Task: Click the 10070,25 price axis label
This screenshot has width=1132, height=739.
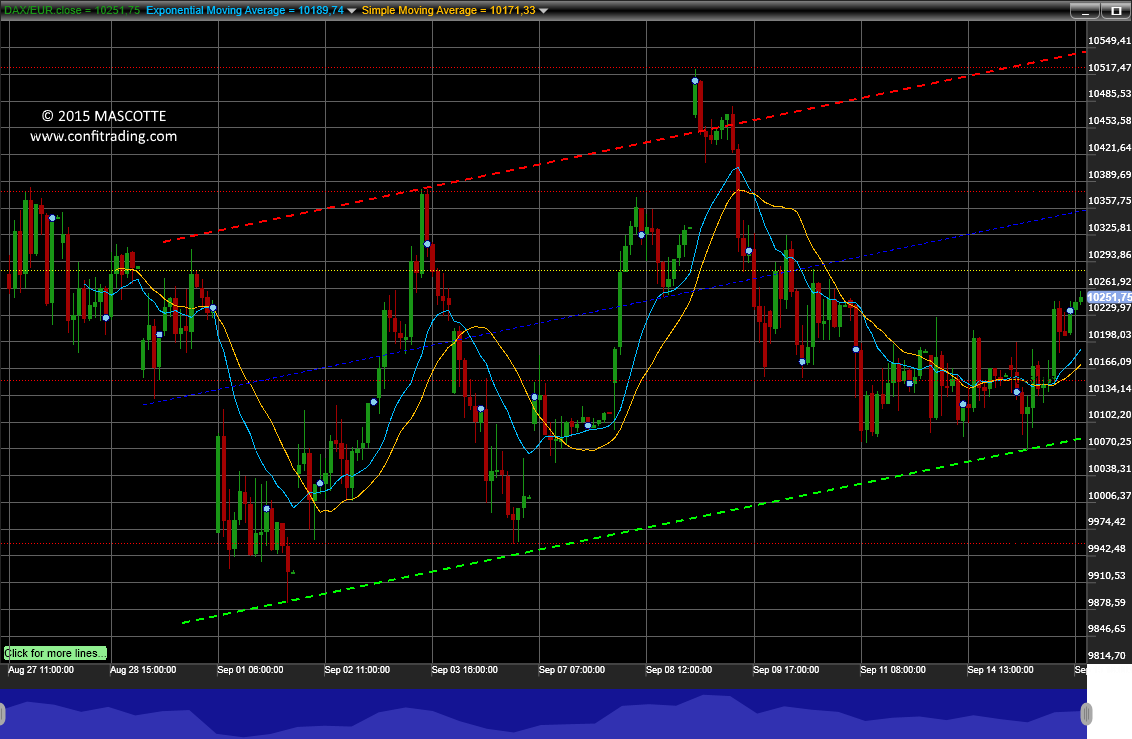Action: (1110, 442)
